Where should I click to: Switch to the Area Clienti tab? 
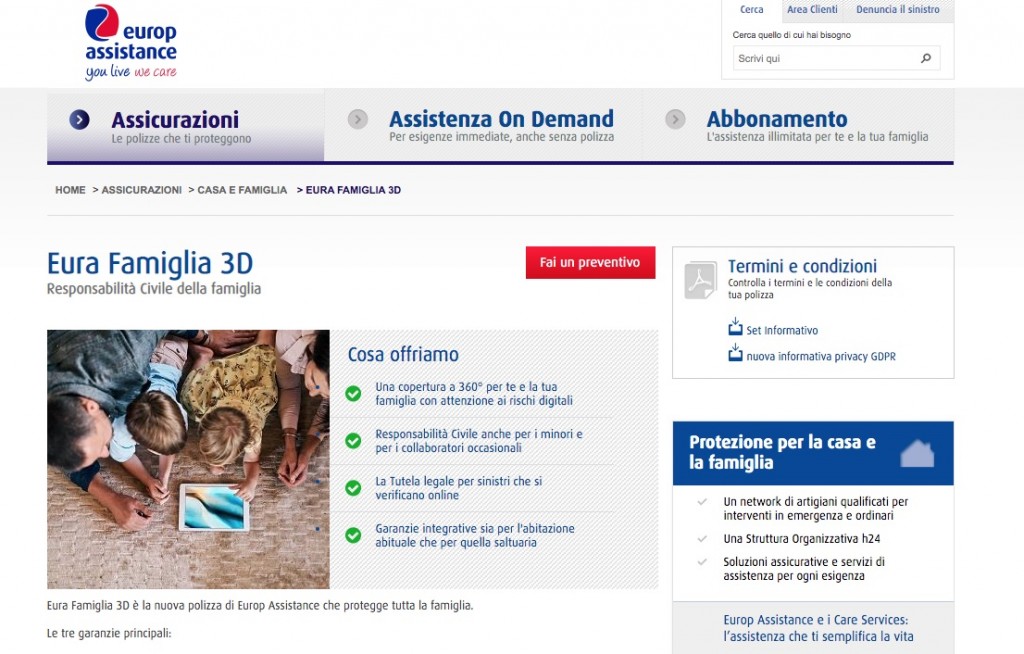coord(812,10)
